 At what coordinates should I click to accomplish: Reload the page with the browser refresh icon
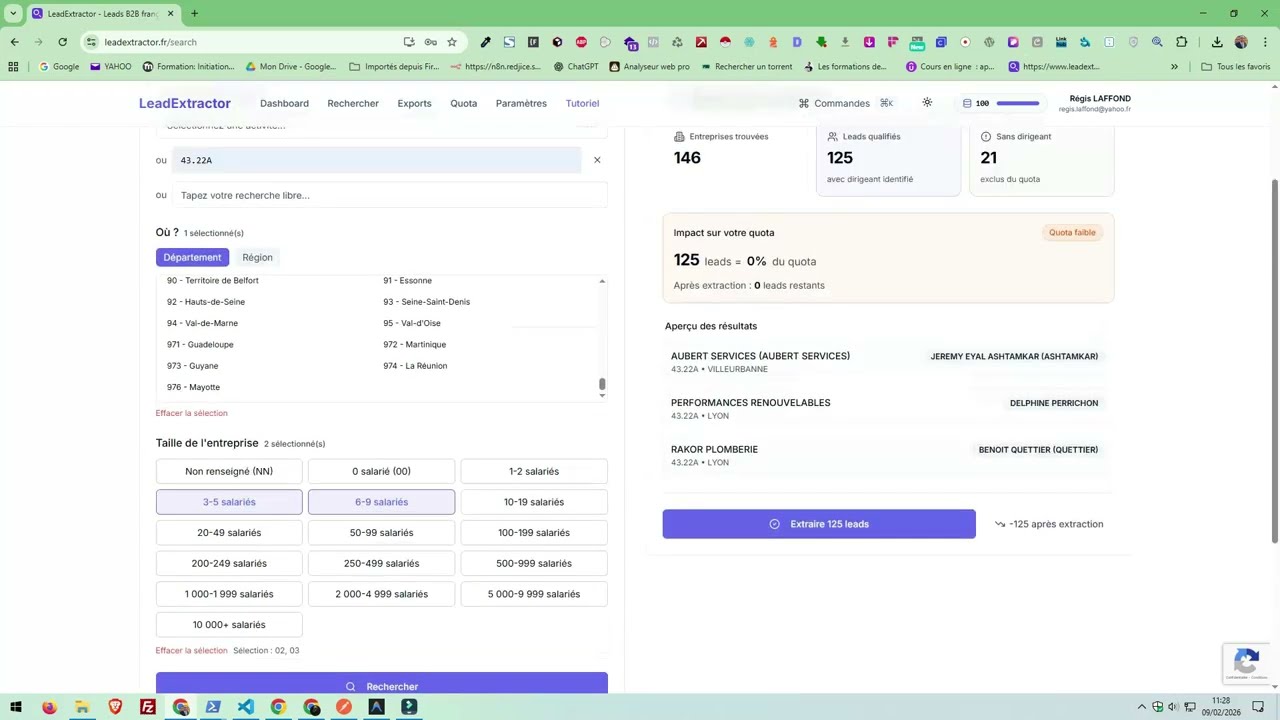click(x=62, y=42)
